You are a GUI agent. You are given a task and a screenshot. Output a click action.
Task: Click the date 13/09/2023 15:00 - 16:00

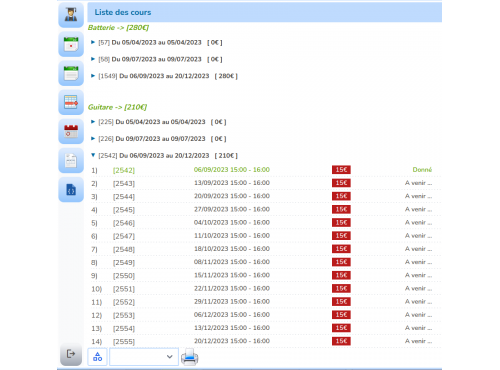click(232, 183)
